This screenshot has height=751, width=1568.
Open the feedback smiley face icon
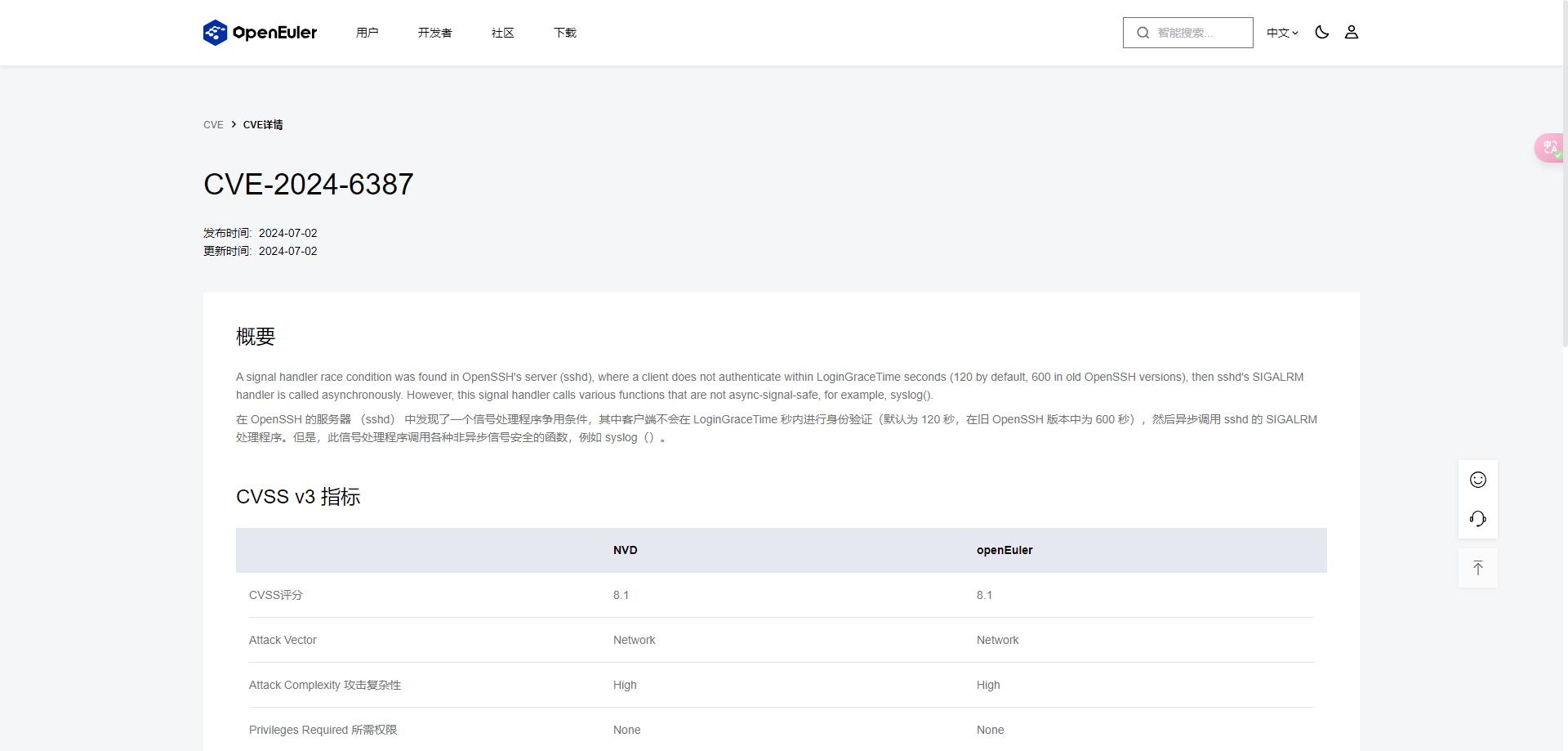tap(1477, 480)
